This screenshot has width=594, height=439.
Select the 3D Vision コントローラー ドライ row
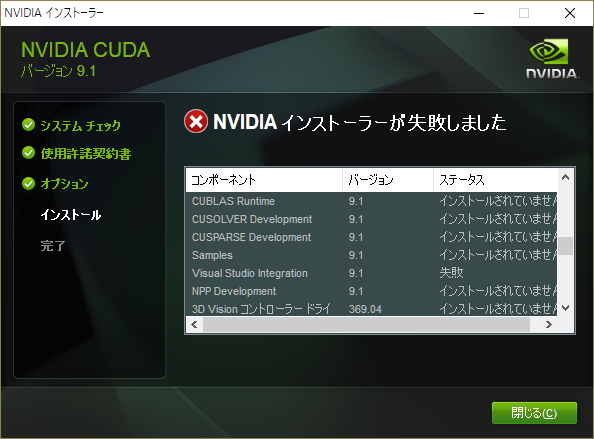click(372, 309)
